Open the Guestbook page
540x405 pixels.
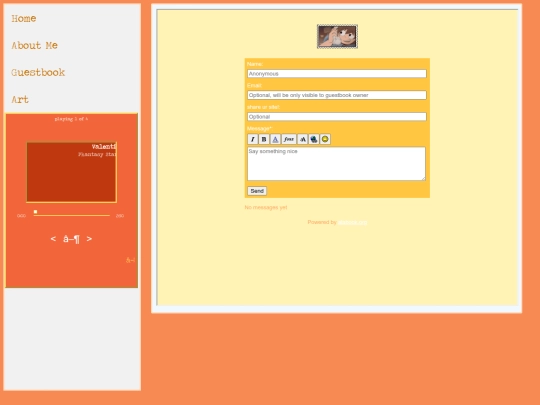[x=38, y=72]
